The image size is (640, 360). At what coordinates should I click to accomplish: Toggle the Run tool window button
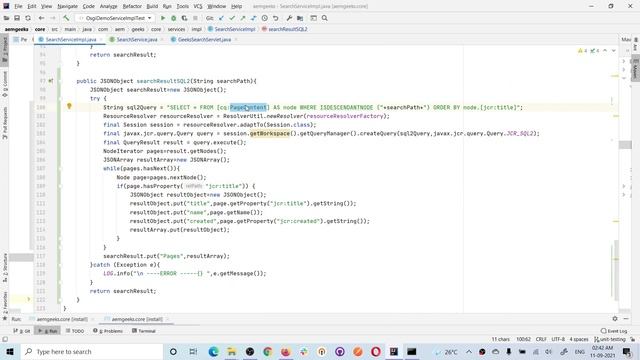pos(47,331)
